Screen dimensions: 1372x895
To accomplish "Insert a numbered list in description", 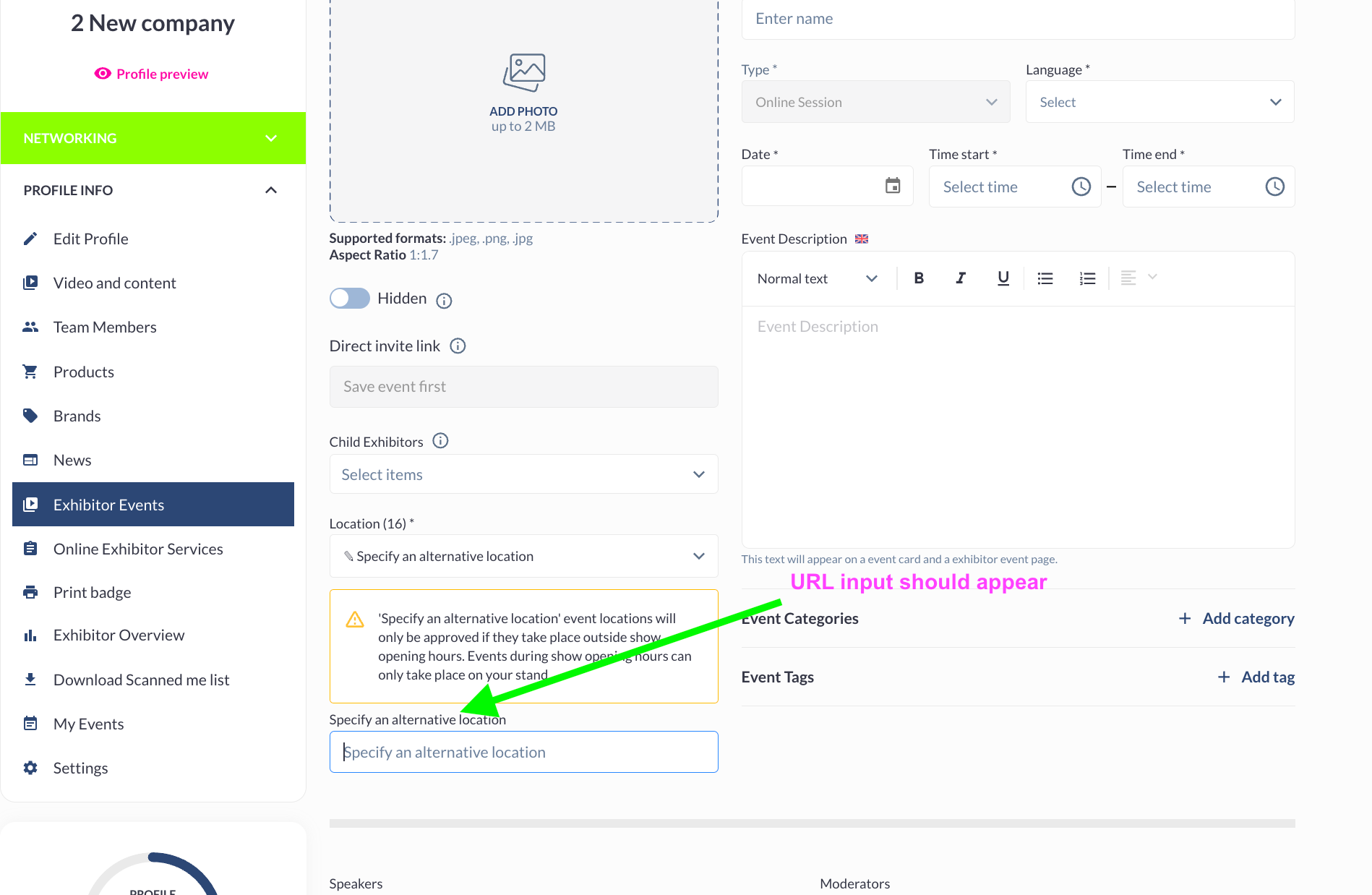I will click(x=1087, y=278).
